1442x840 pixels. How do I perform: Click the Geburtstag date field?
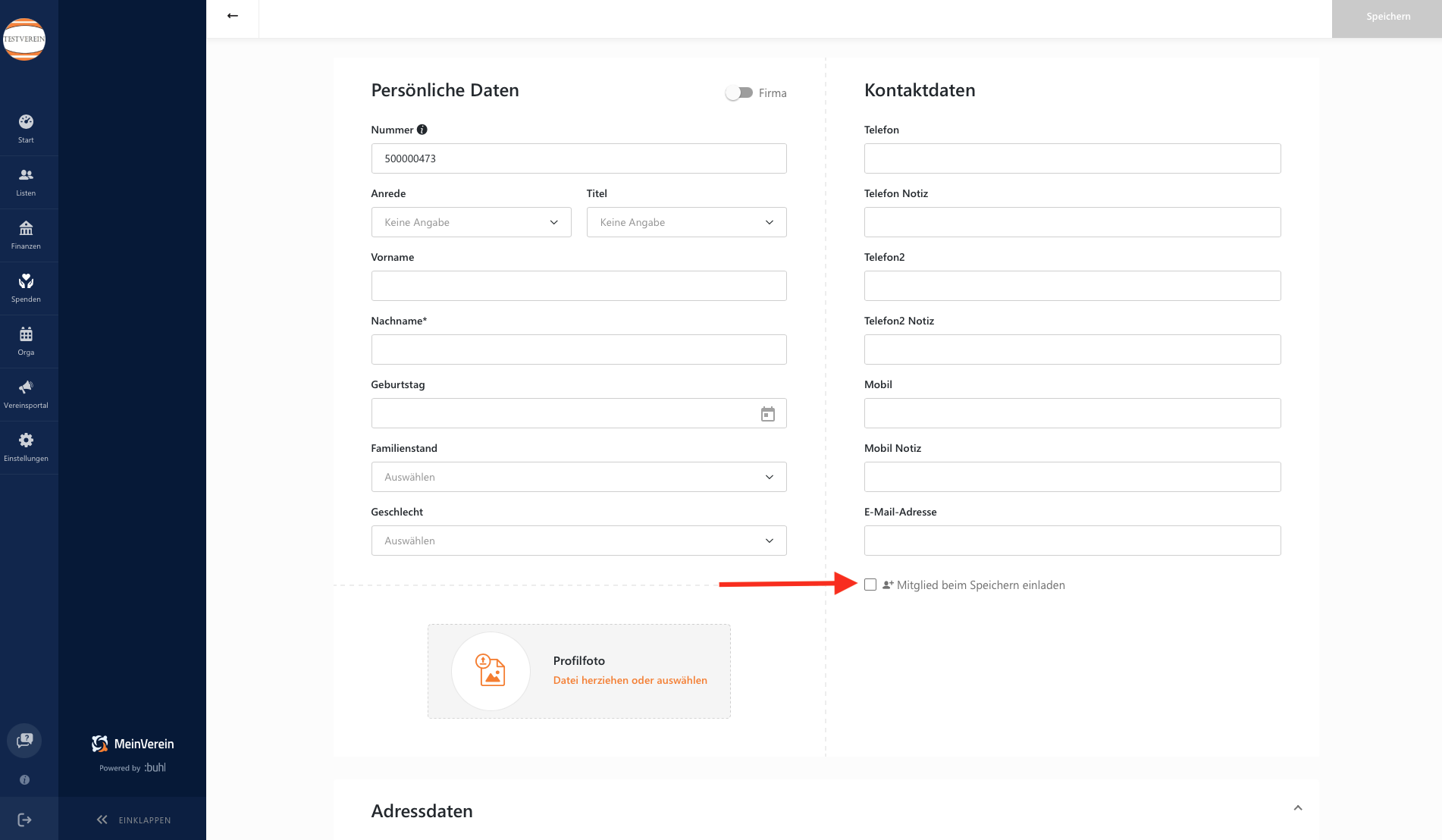[578, 413]
